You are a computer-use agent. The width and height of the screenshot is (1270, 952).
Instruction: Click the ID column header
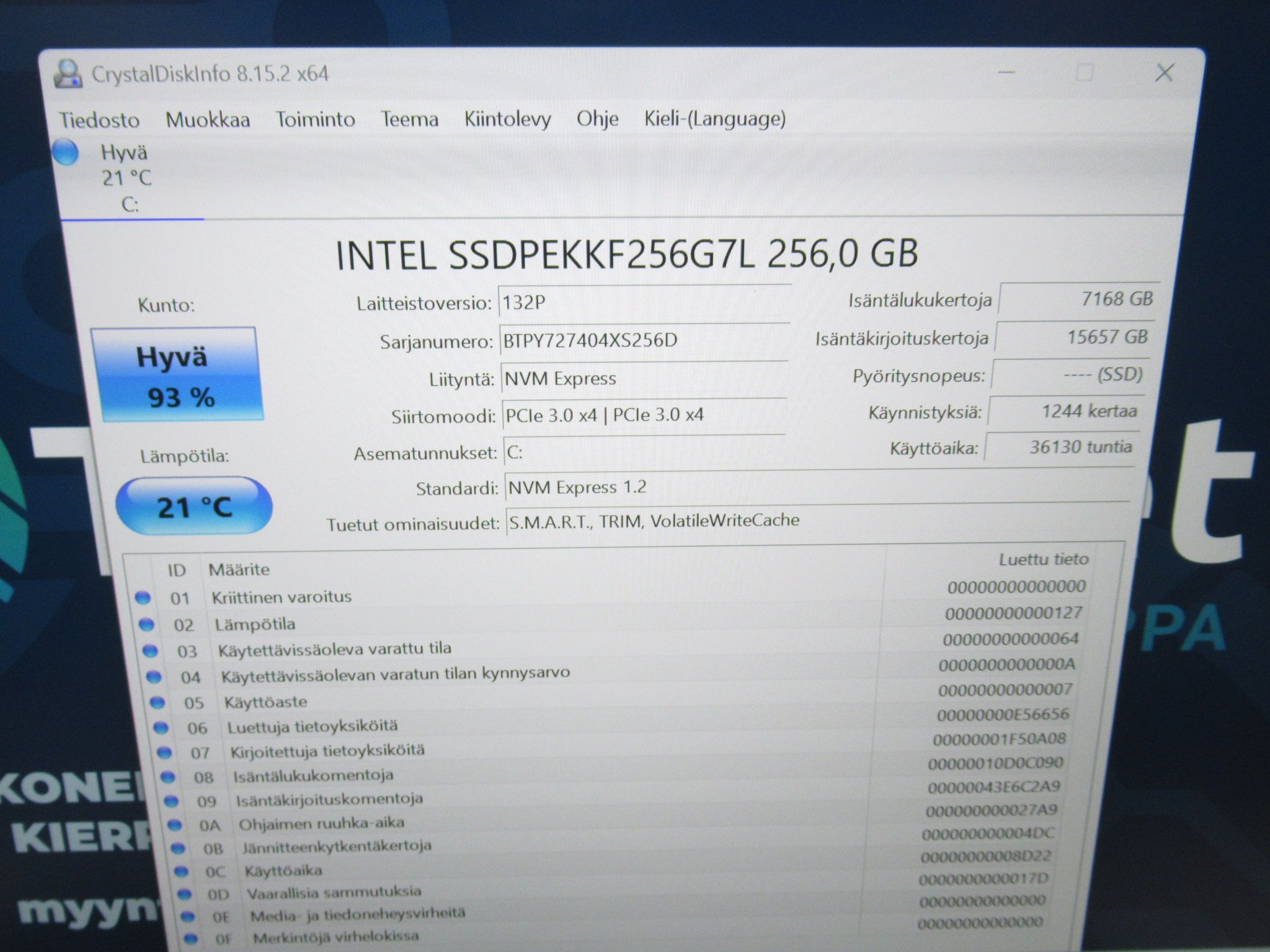pyautogui.click(x=176, y=570)
